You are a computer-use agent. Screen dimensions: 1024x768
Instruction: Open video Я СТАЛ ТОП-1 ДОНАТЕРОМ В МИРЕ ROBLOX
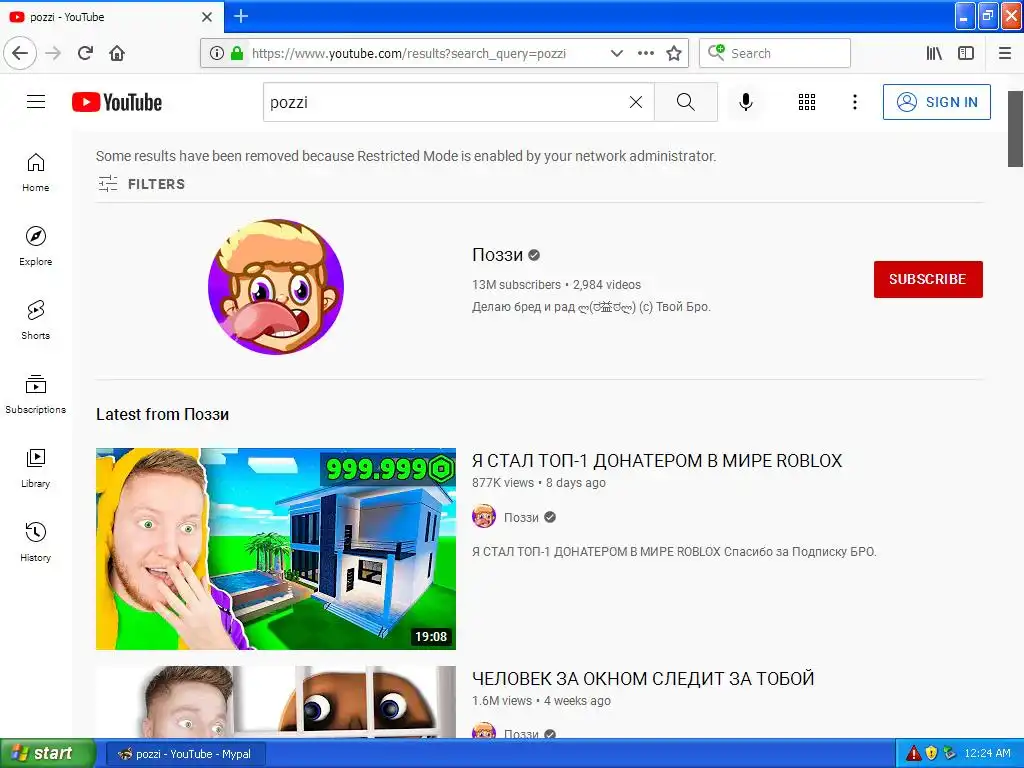click(657, 460)
